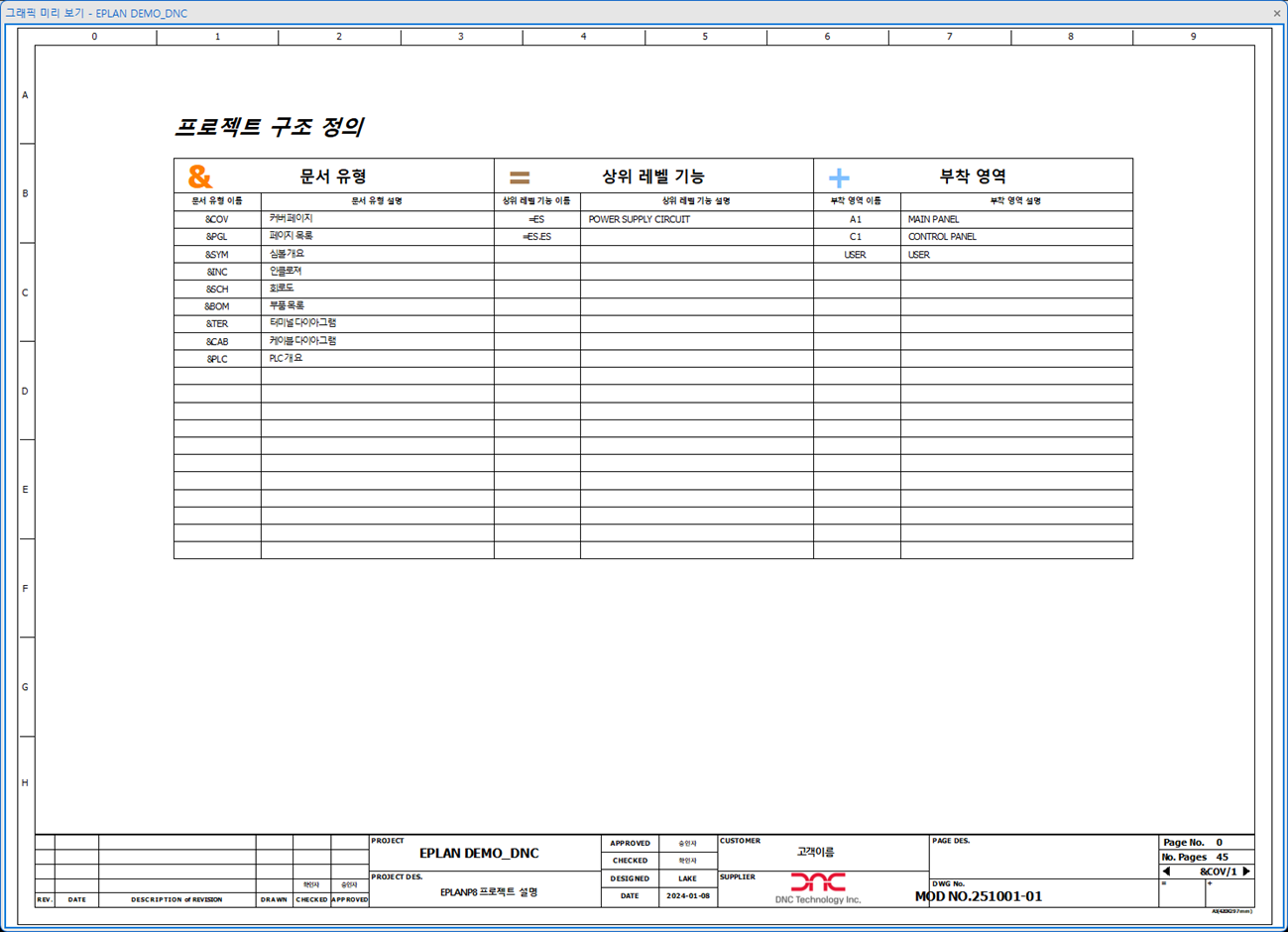Click row ruler letter H
The width and height of the screenshot is (1288, 932).
(25, 783)
